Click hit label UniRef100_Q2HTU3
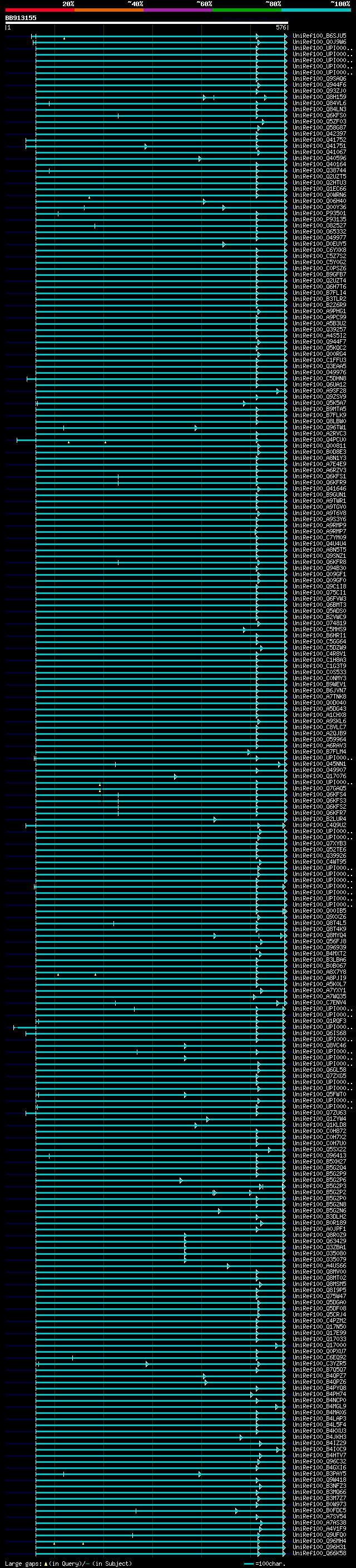The height and width of the screenshot is (1568, 356). point(319,182)
